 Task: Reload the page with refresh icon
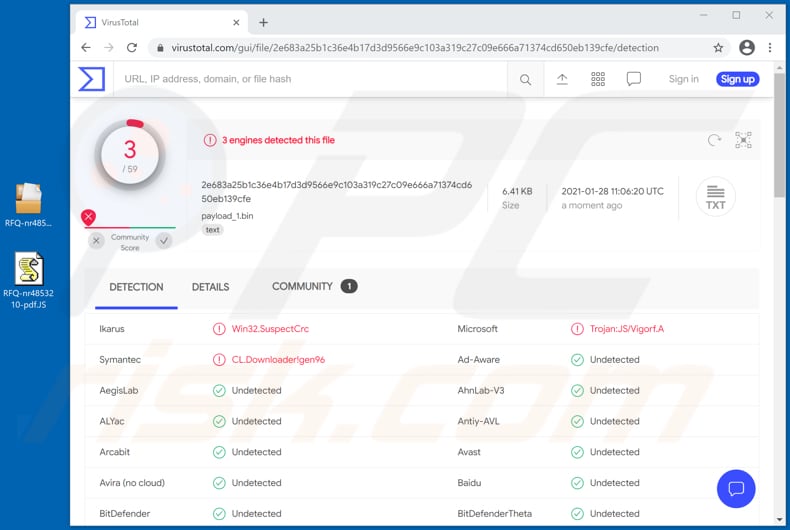pos(132,47)
